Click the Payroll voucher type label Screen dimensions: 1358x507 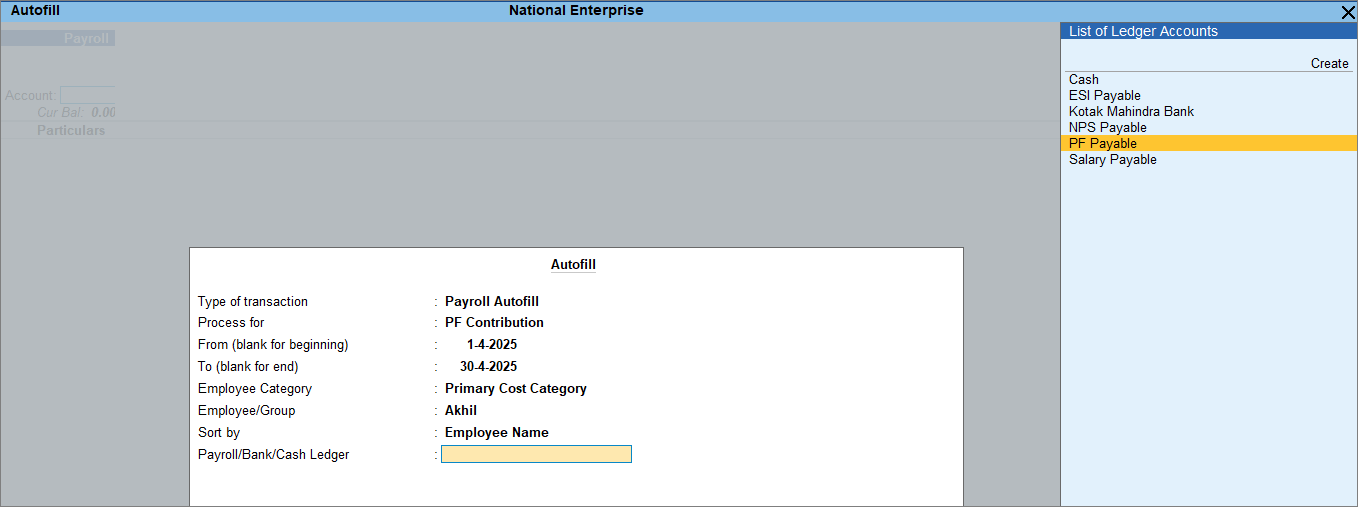(87, 39)
